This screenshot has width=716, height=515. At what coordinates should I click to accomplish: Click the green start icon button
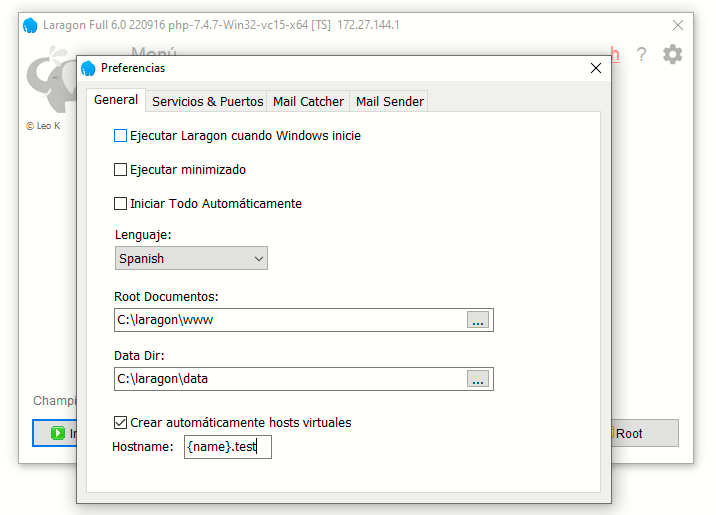(57, 433)
